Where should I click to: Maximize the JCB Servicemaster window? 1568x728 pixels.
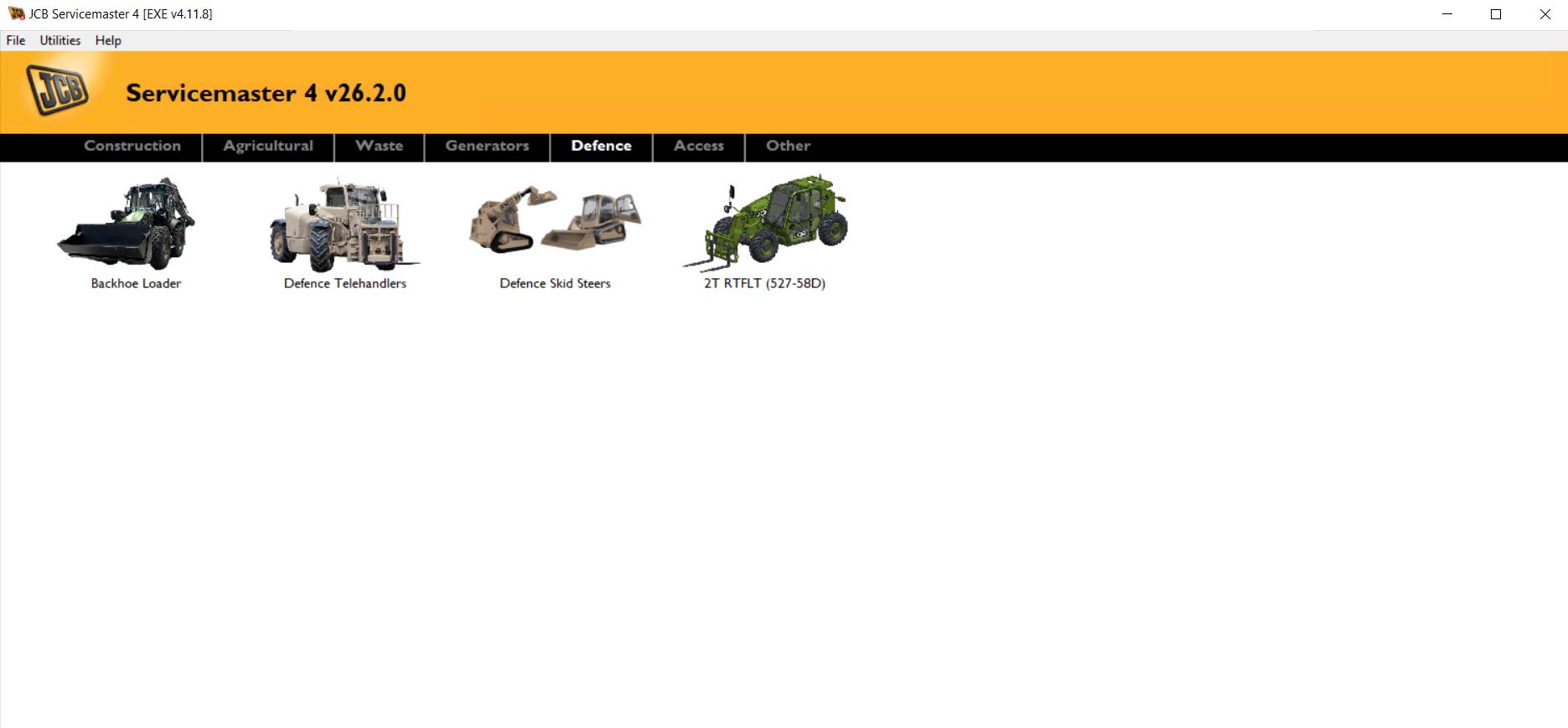coord(1496,14)
